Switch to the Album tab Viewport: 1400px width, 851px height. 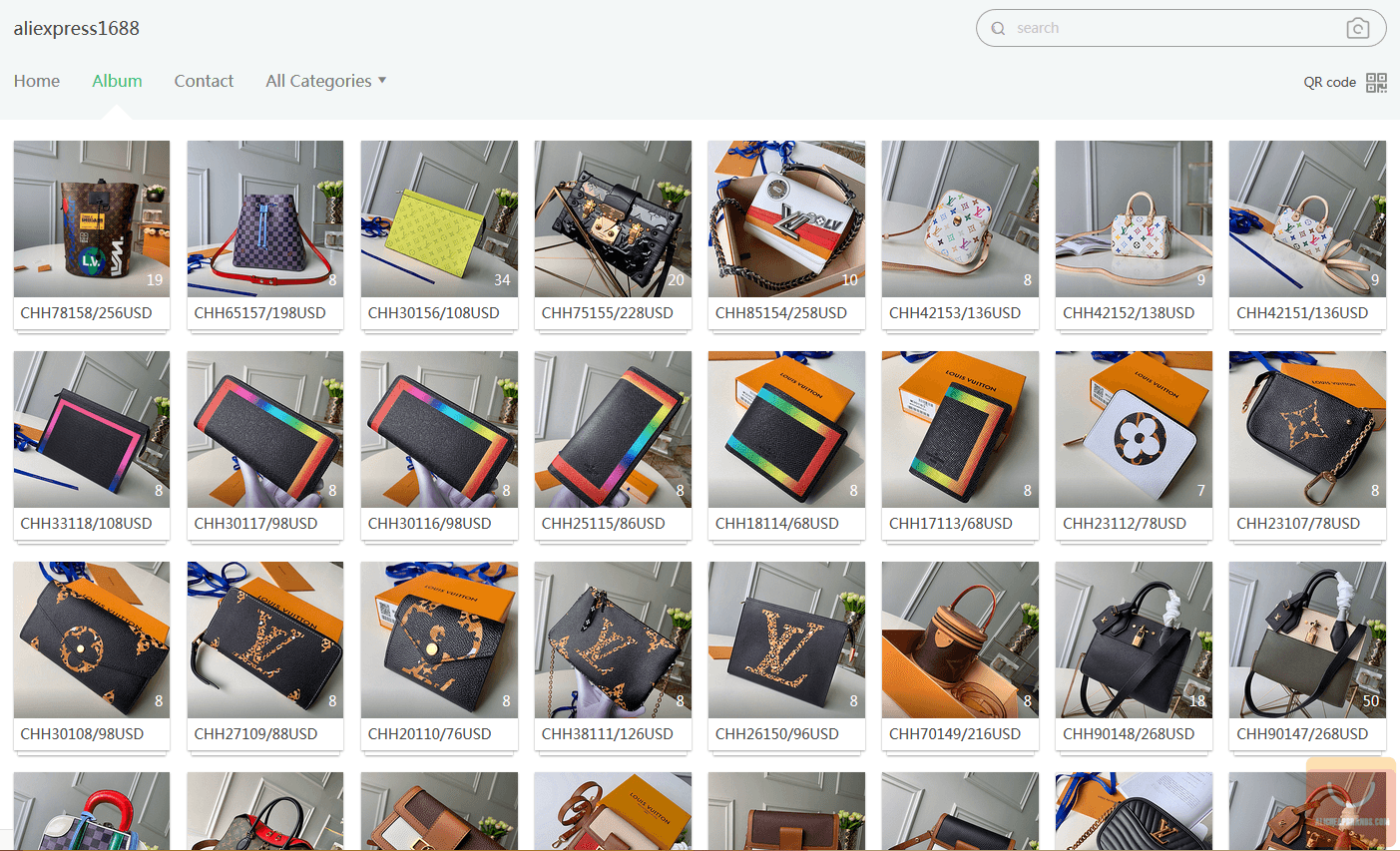tap(117, 81)
